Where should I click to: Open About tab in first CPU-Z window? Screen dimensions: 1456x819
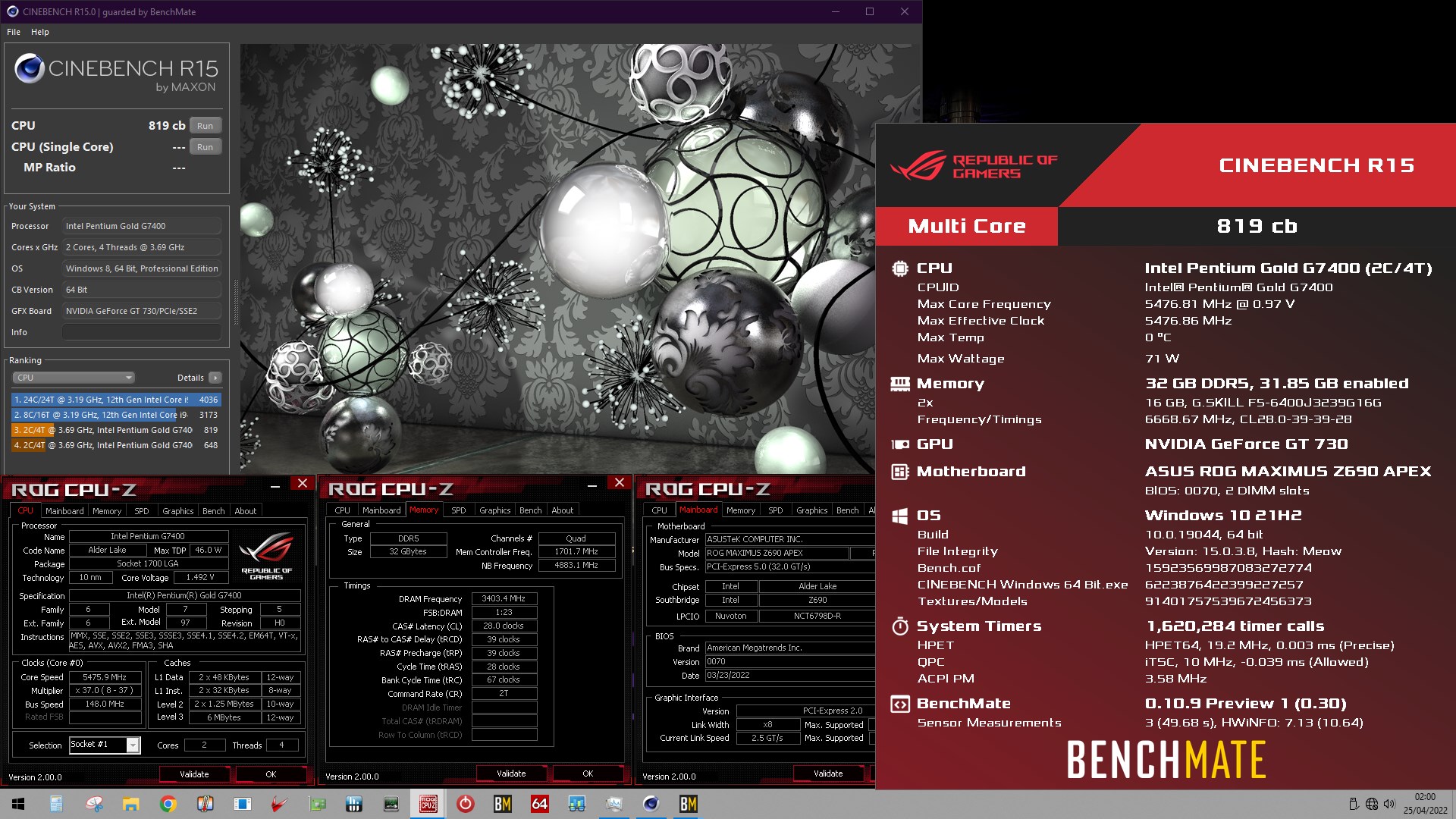(246, 511)
